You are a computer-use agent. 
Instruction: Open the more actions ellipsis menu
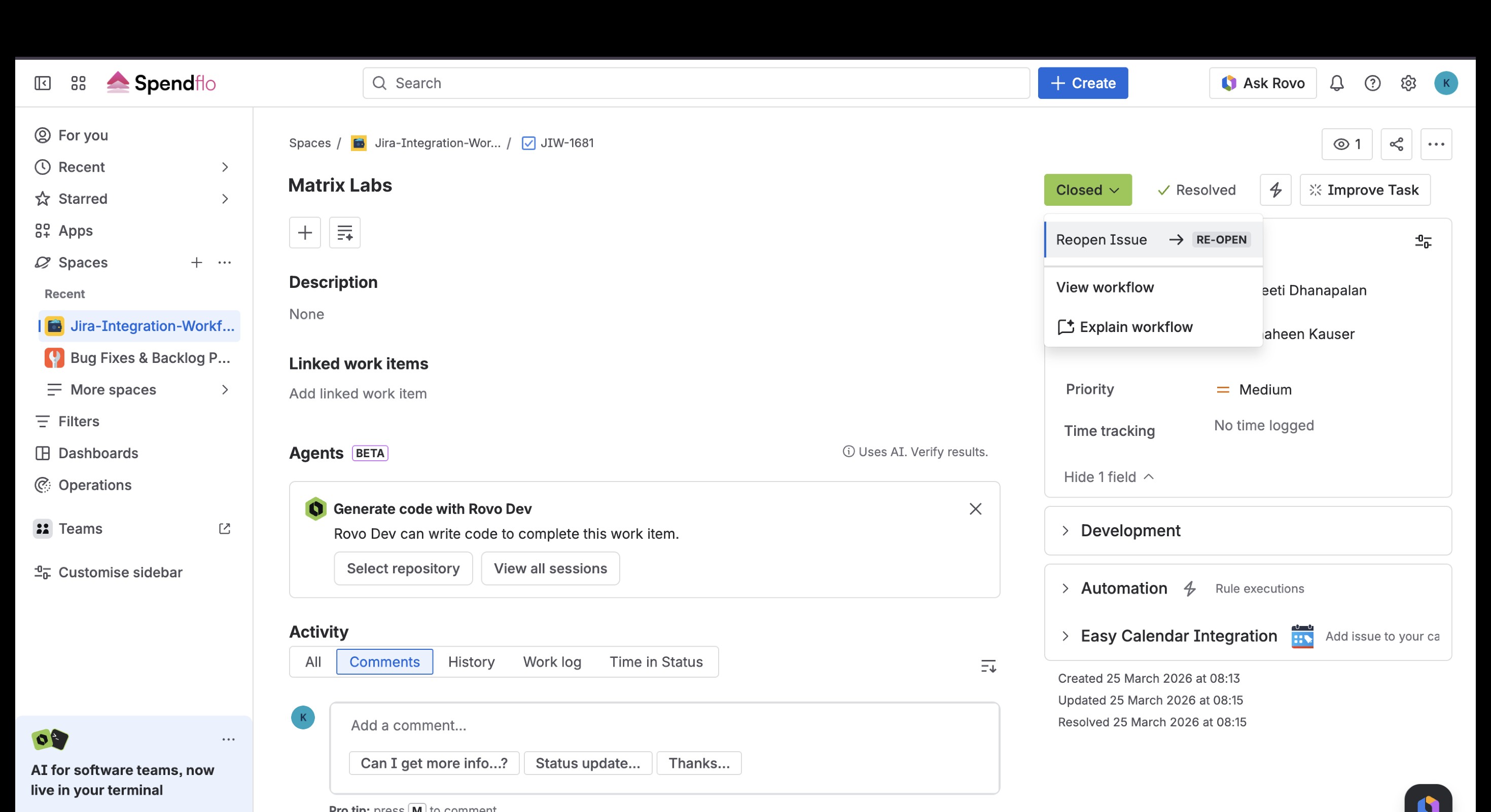click(x=1436, y=144)
